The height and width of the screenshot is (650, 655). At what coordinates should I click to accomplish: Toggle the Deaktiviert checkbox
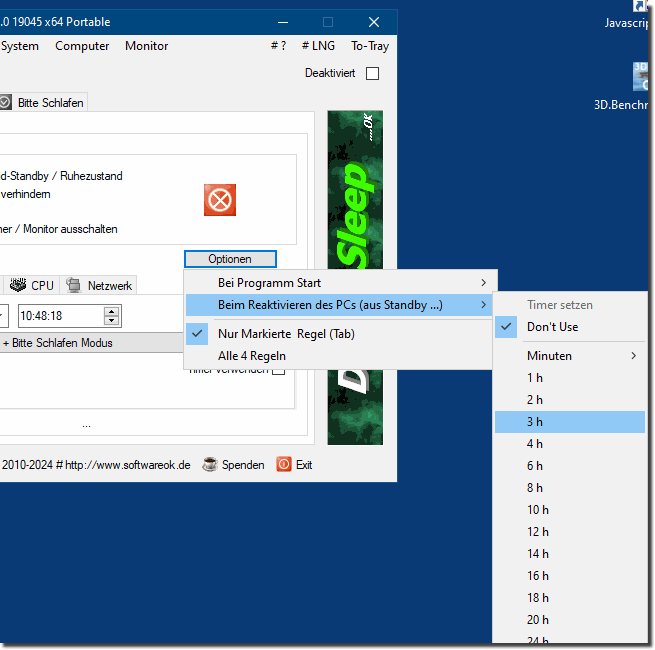point(372,73)
